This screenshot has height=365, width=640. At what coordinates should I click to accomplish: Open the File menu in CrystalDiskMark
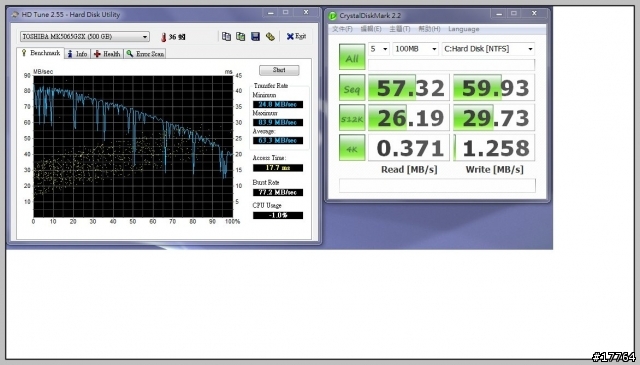point(342,29)
